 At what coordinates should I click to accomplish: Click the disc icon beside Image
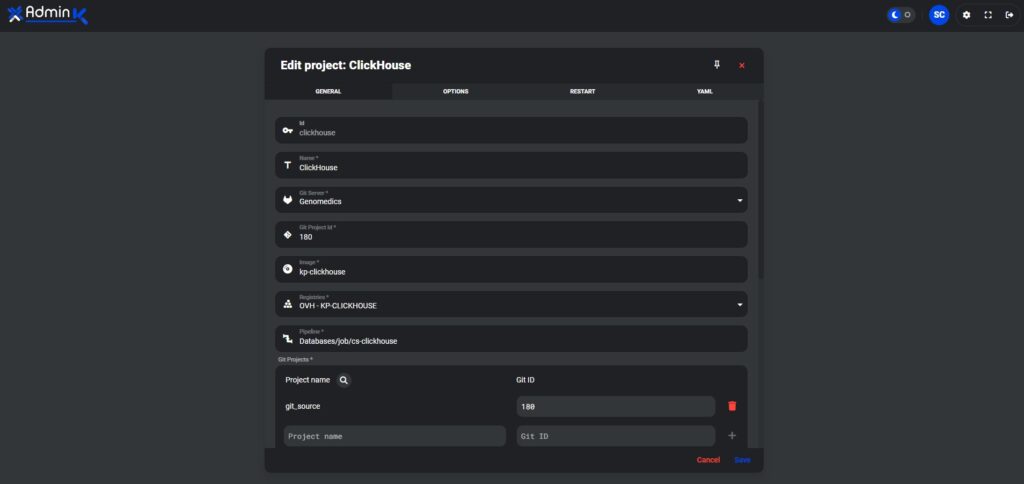(x=287, y=268)
